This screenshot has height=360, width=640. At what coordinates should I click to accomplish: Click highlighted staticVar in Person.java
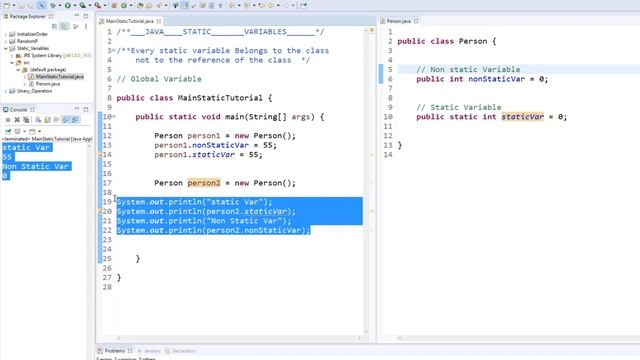522,117
